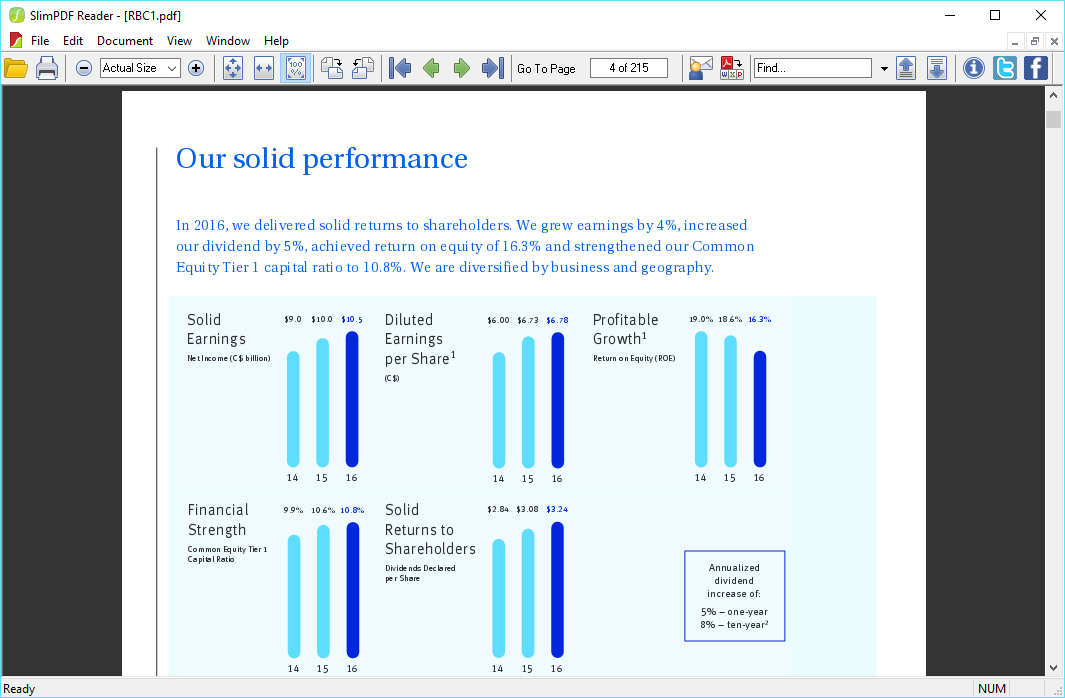The image size is (1065, 698).
Task: View document information
Action: coord(973,67)
